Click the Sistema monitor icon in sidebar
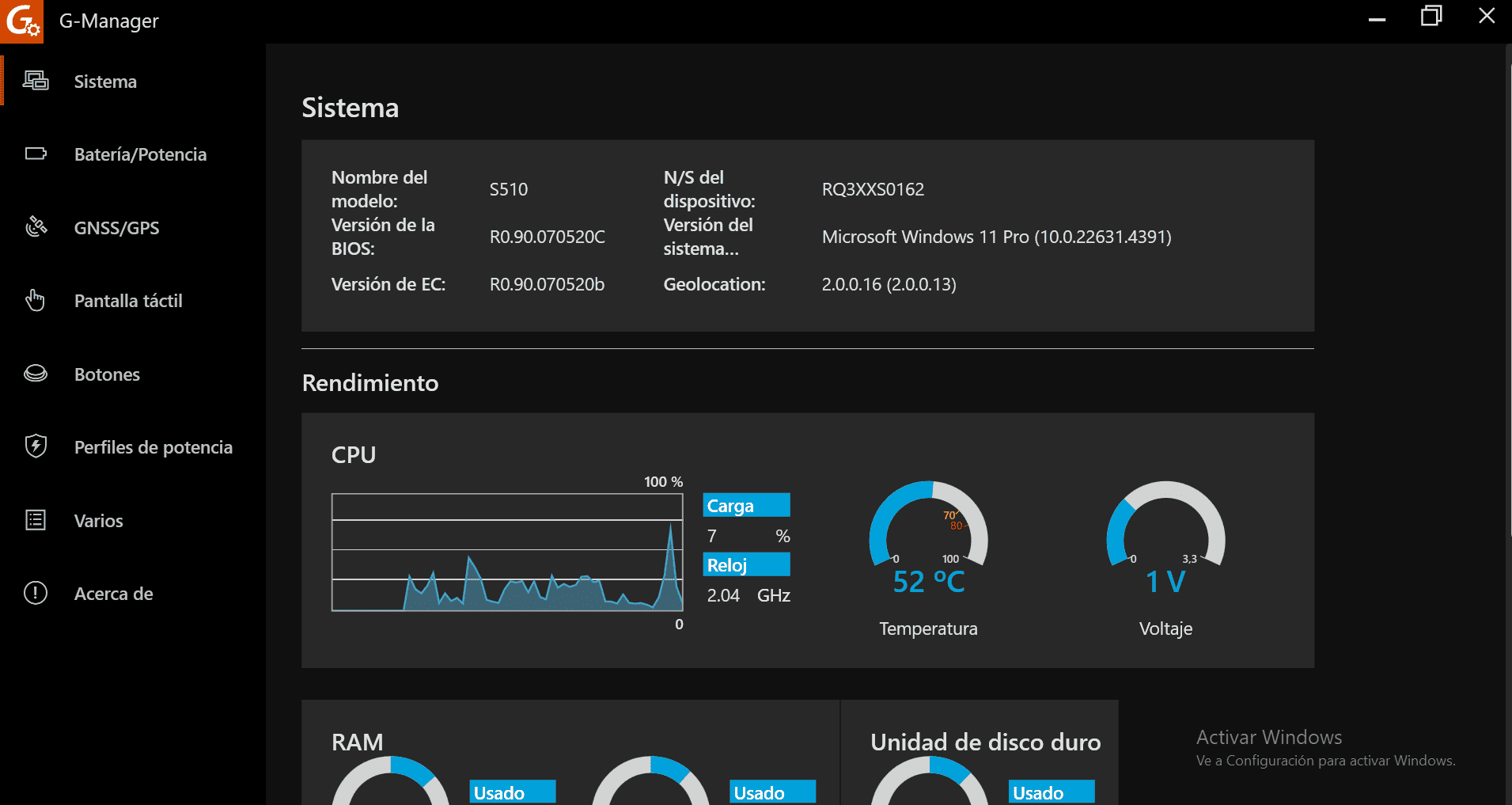The height and width of the screenshot is (805, 1512). pyautogui.click(x=36, y=81)
